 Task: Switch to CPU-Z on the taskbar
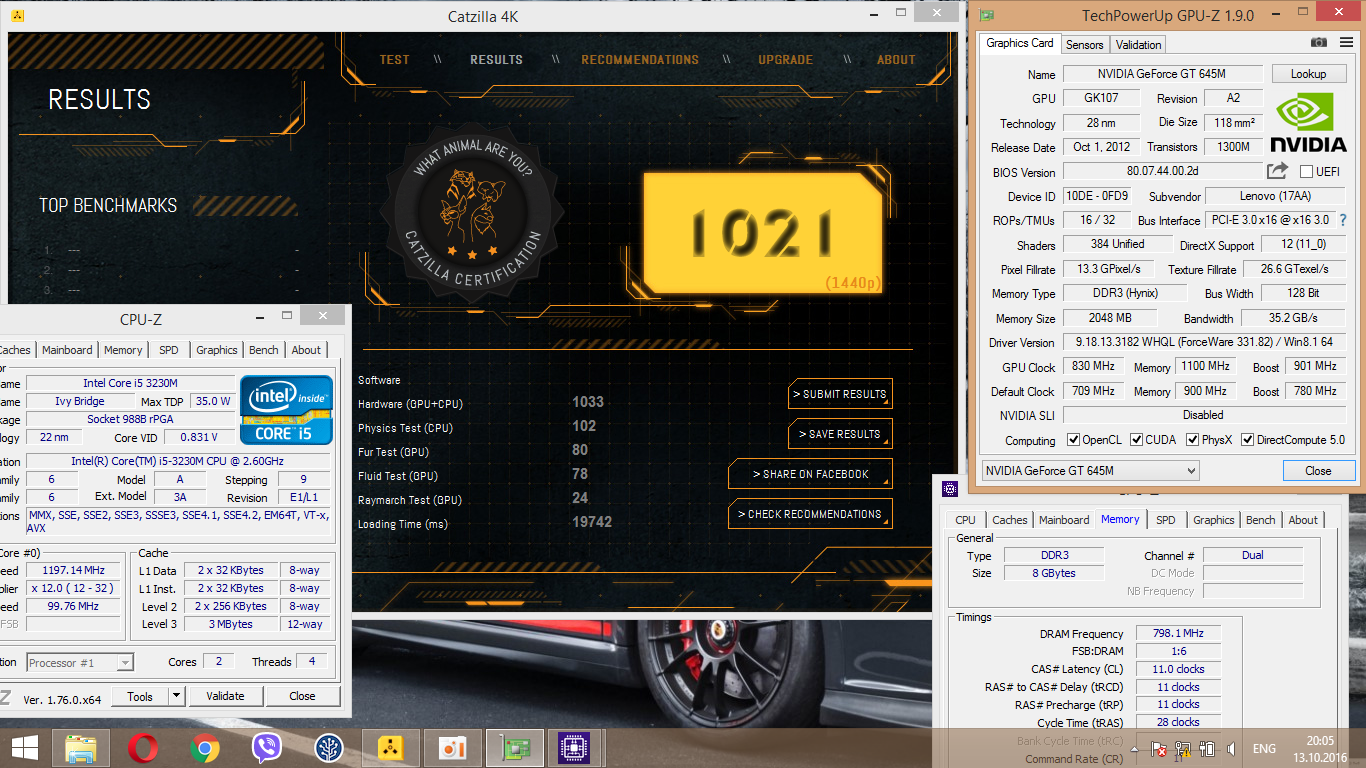pyautogui.click(x=575, y=748)
